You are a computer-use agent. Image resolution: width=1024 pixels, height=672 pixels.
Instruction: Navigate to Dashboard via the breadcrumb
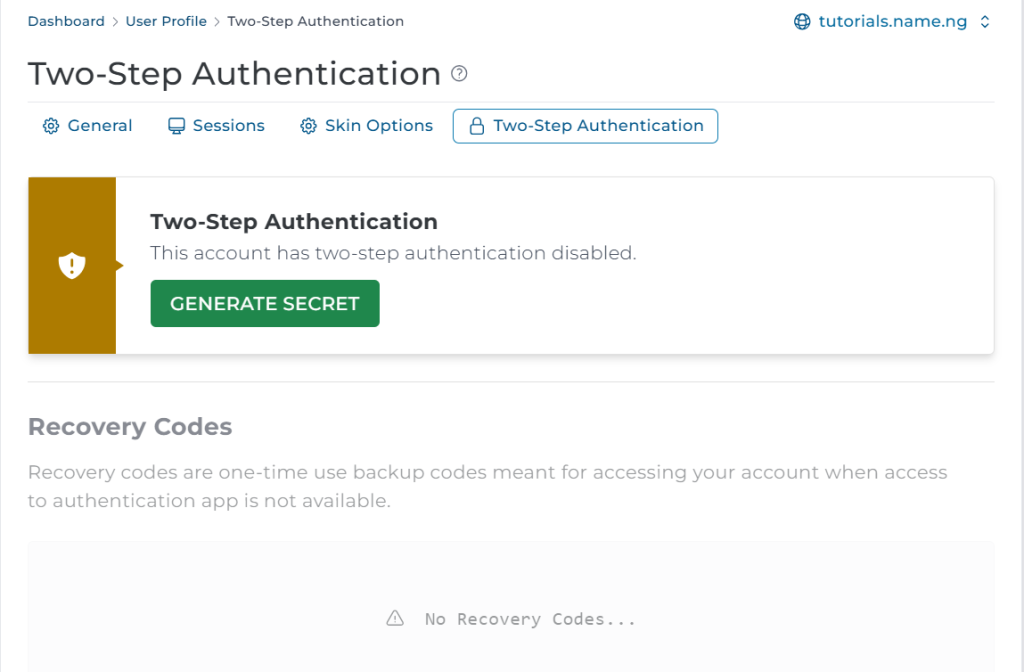(x=66, y=21)
